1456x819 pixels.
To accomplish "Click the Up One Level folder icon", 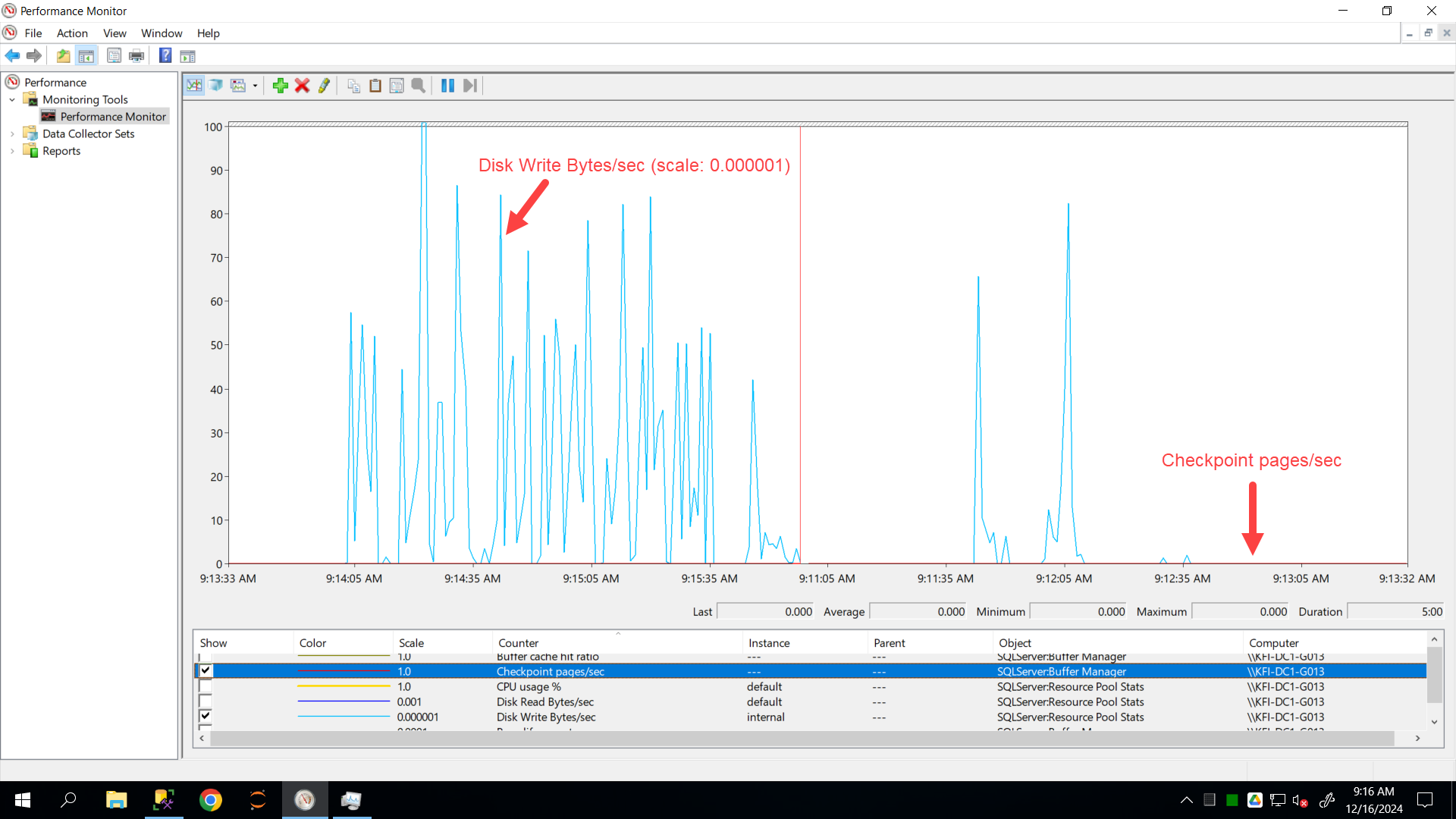I will click(63, 55).
